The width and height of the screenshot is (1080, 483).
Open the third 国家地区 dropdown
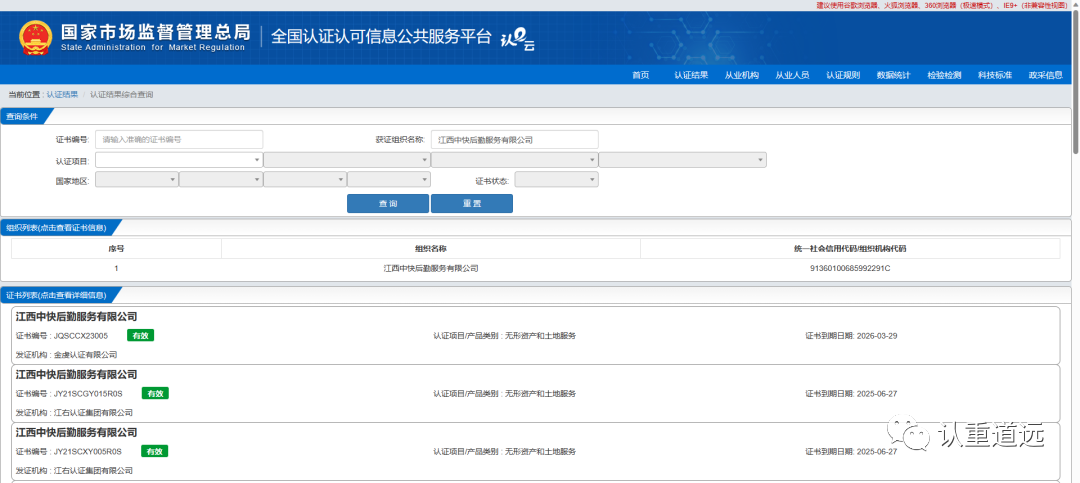click(305, 180)
